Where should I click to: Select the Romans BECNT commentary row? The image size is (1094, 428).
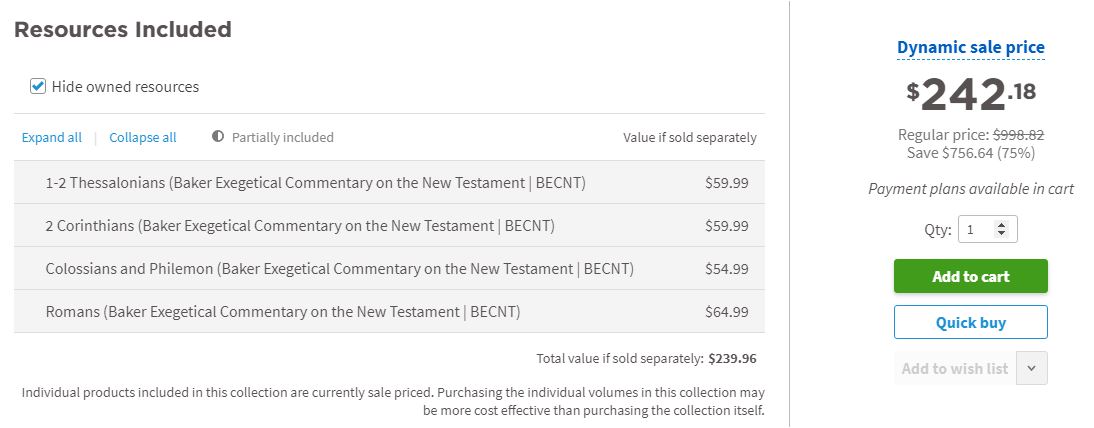283,312
